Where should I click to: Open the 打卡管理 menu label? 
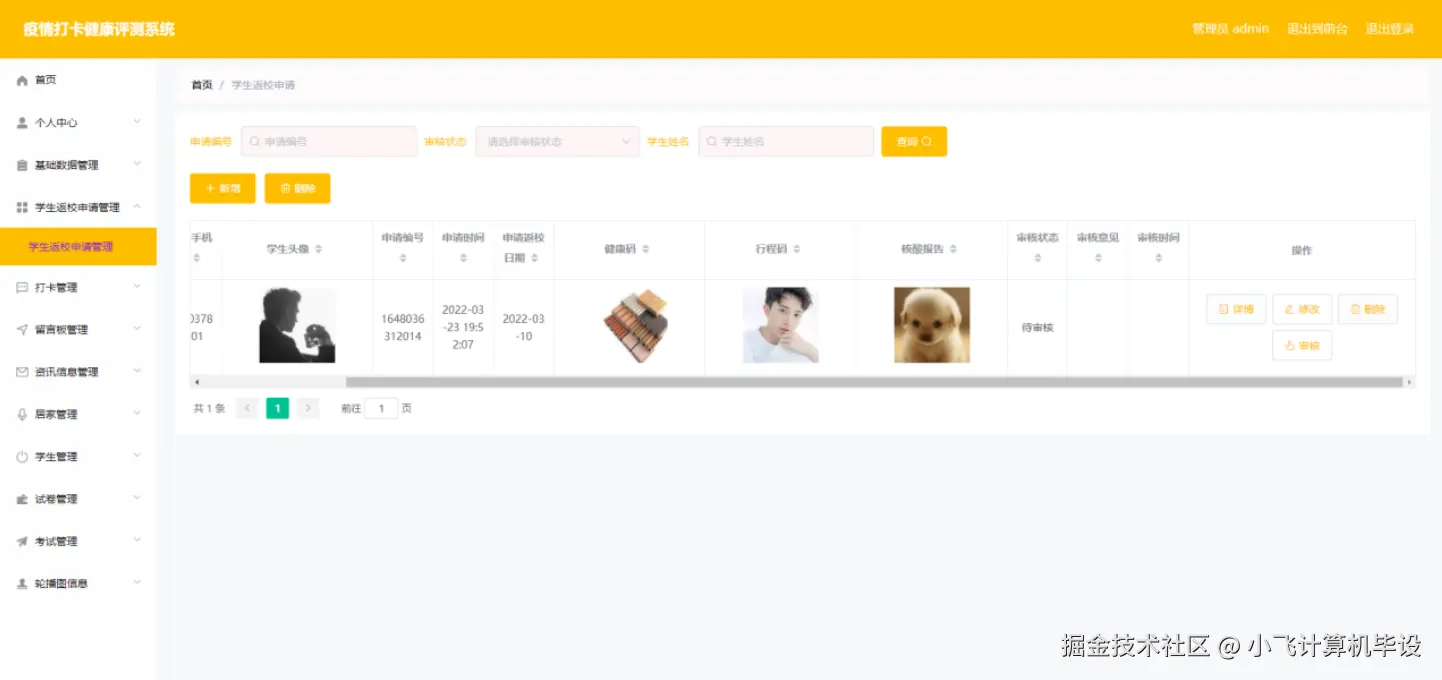56,287
